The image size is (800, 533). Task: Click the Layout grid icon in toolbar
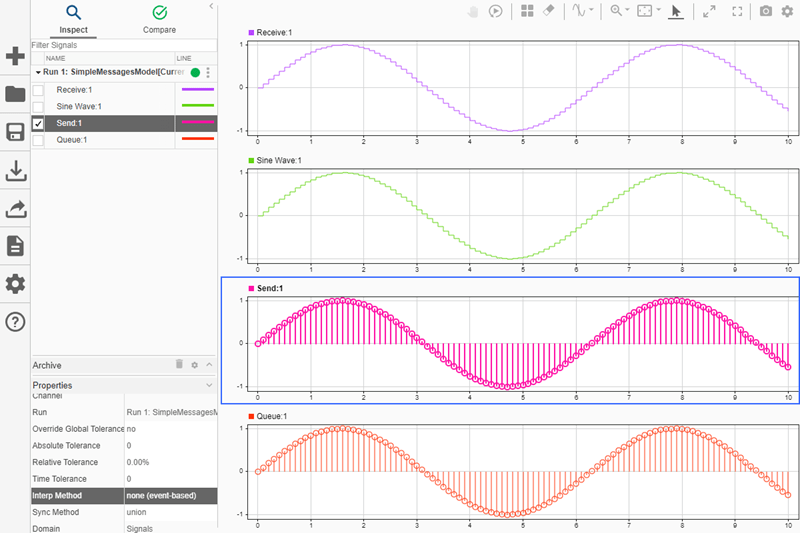click(527, 11)
